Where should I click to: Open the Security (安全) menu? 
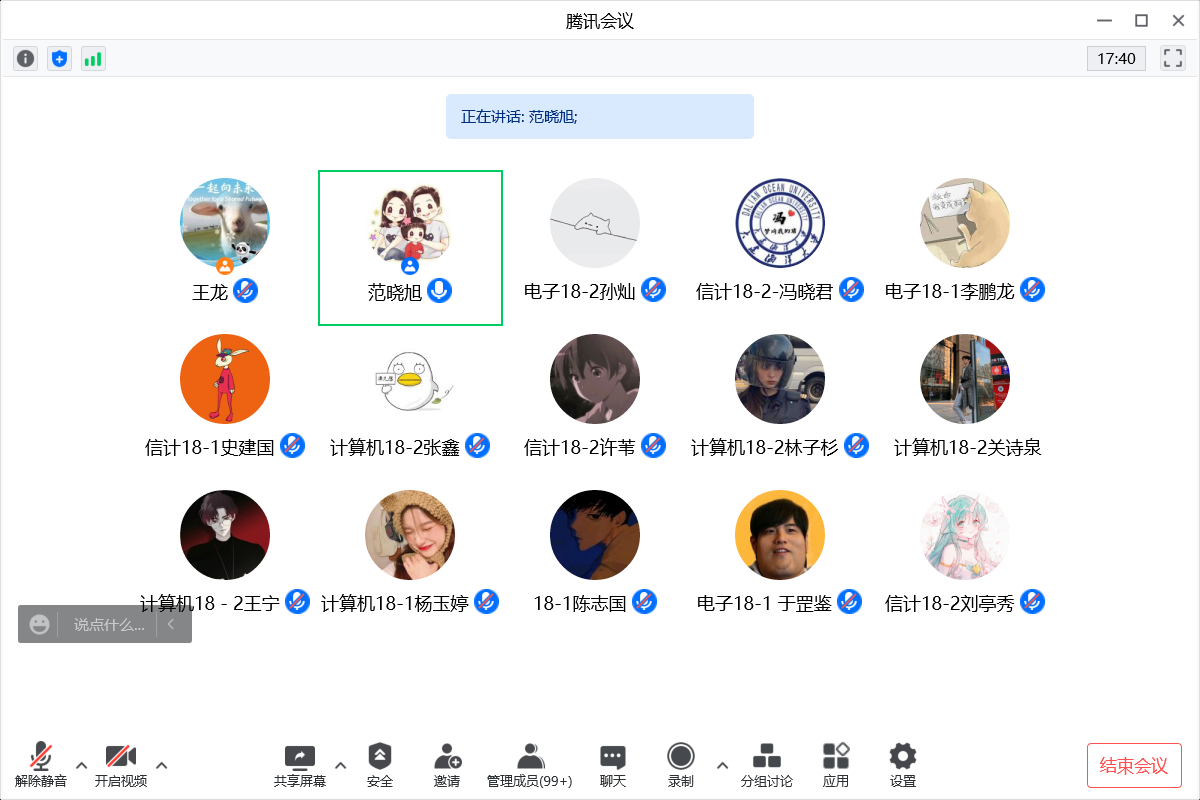tap(380, 765)
